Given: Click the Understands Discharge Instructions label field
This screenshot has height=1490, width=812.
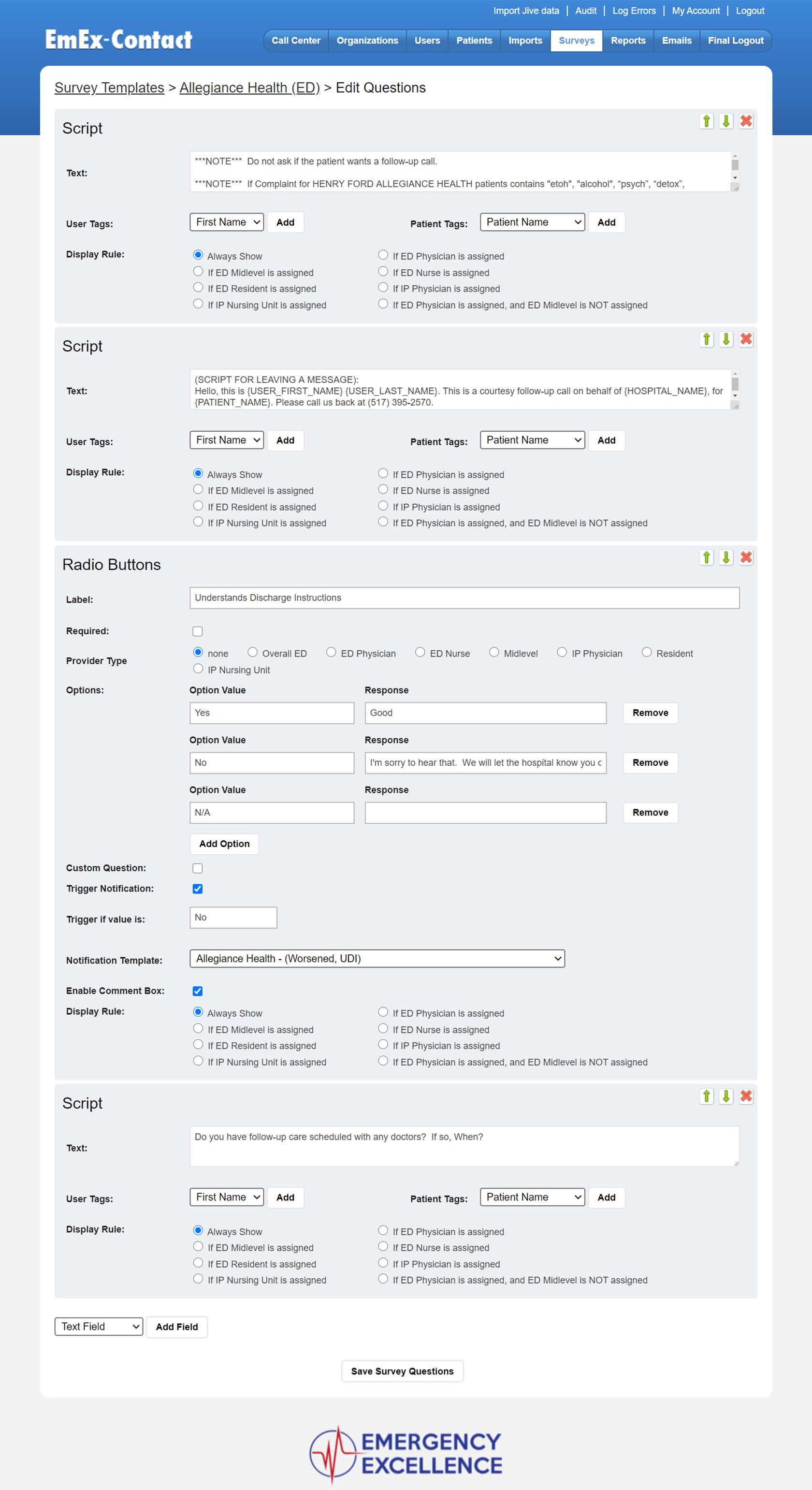Looking at the screenshot, I should [x=464, y=598].
